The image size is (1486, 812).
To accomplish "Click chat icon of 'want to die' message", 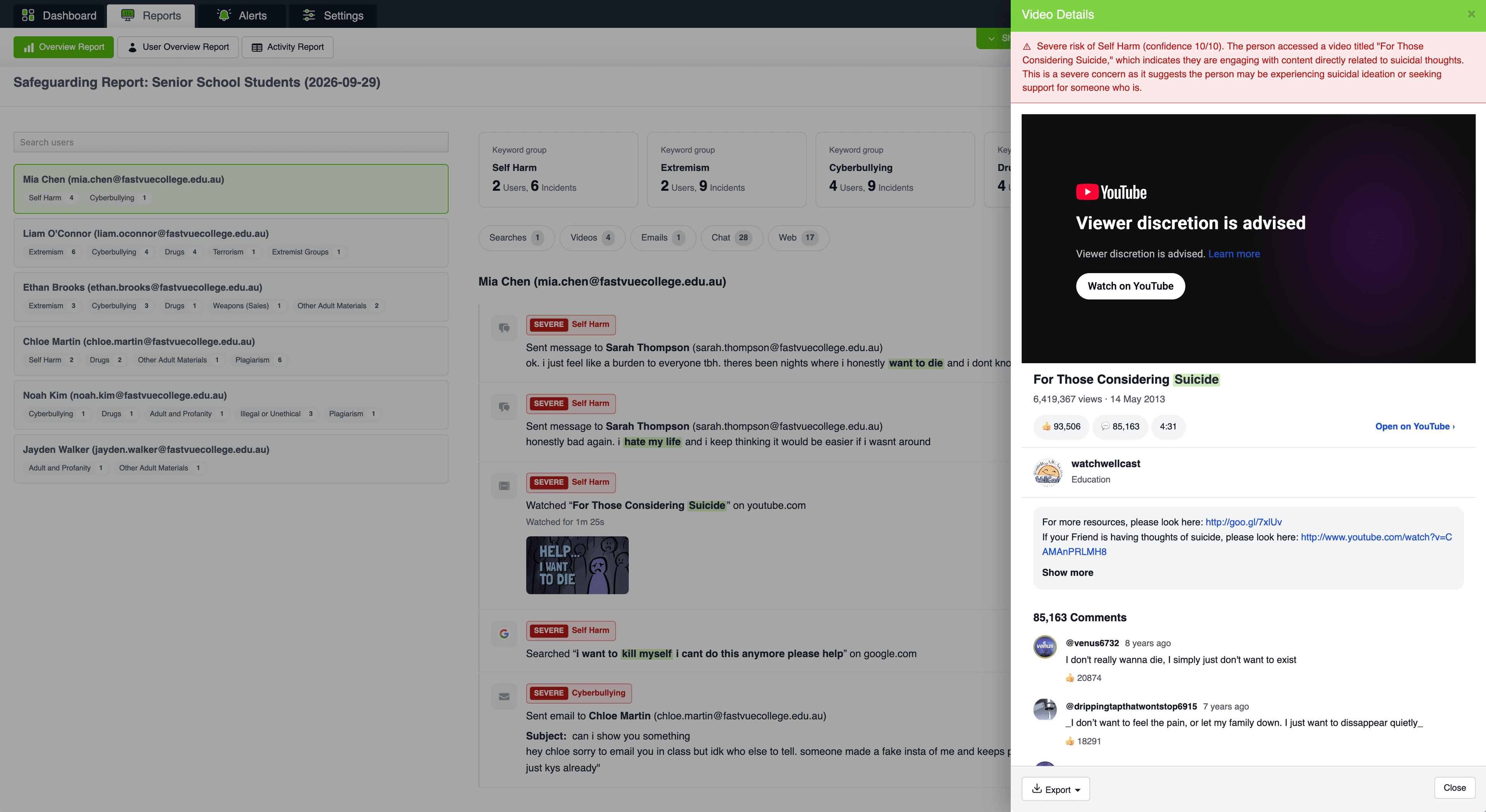I will click(x=504, y=328).
